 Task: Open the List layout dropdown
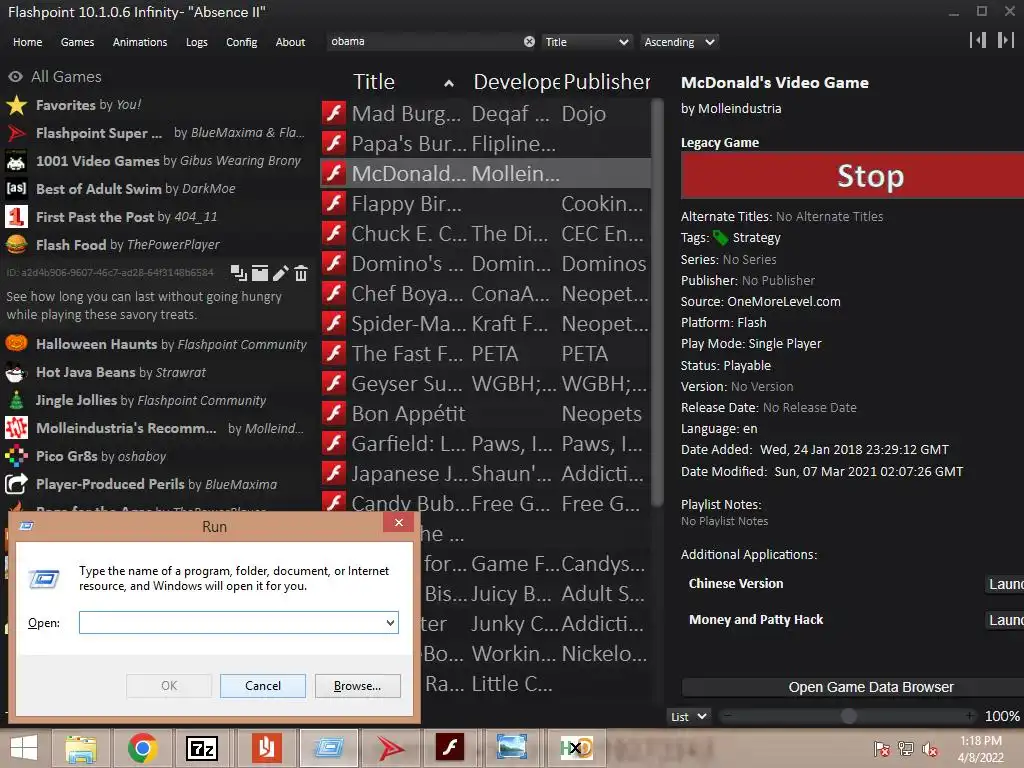pos(688,716)
